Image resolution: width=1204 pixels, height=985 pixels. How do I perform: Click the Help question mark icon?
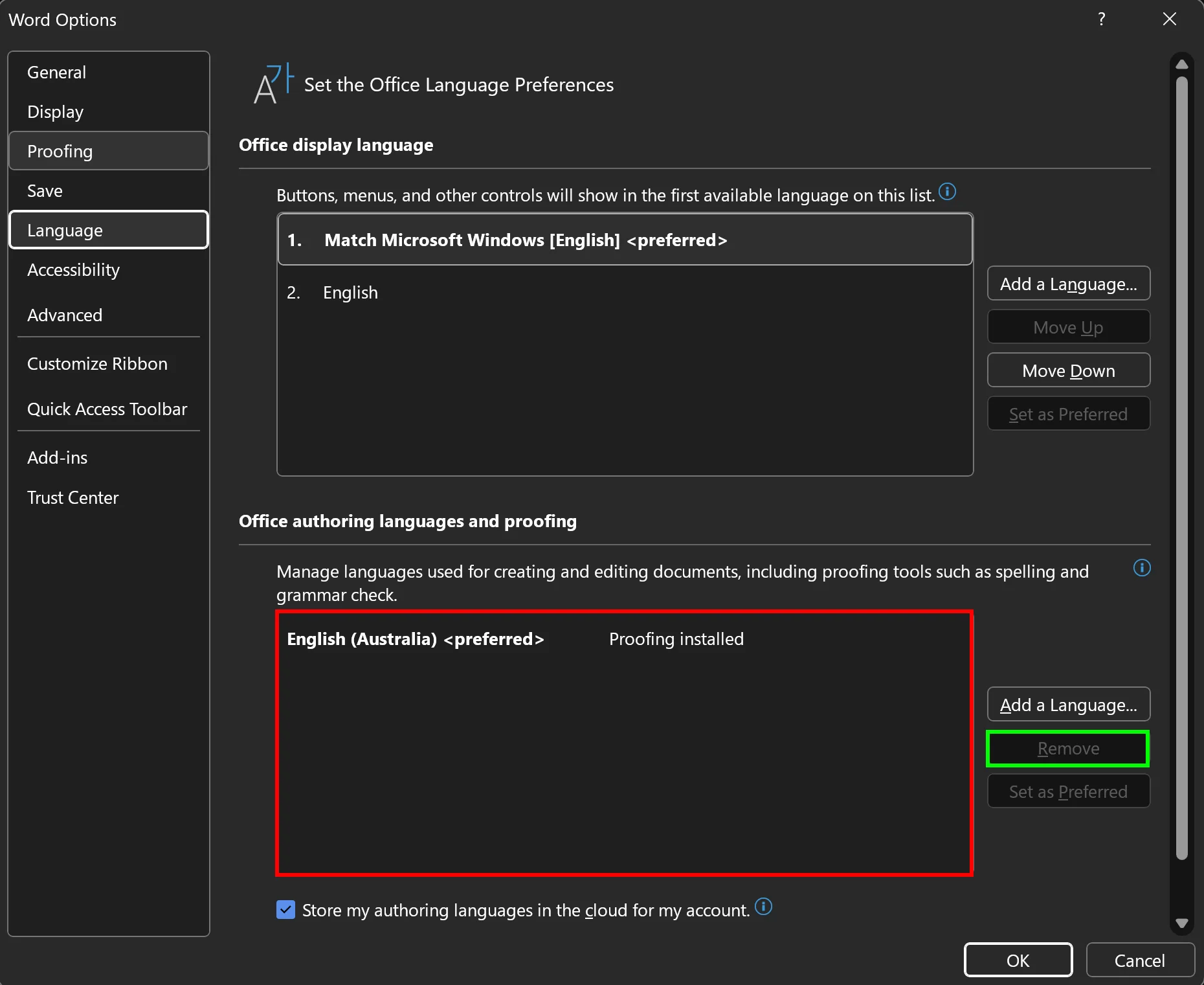point(1102,19)
